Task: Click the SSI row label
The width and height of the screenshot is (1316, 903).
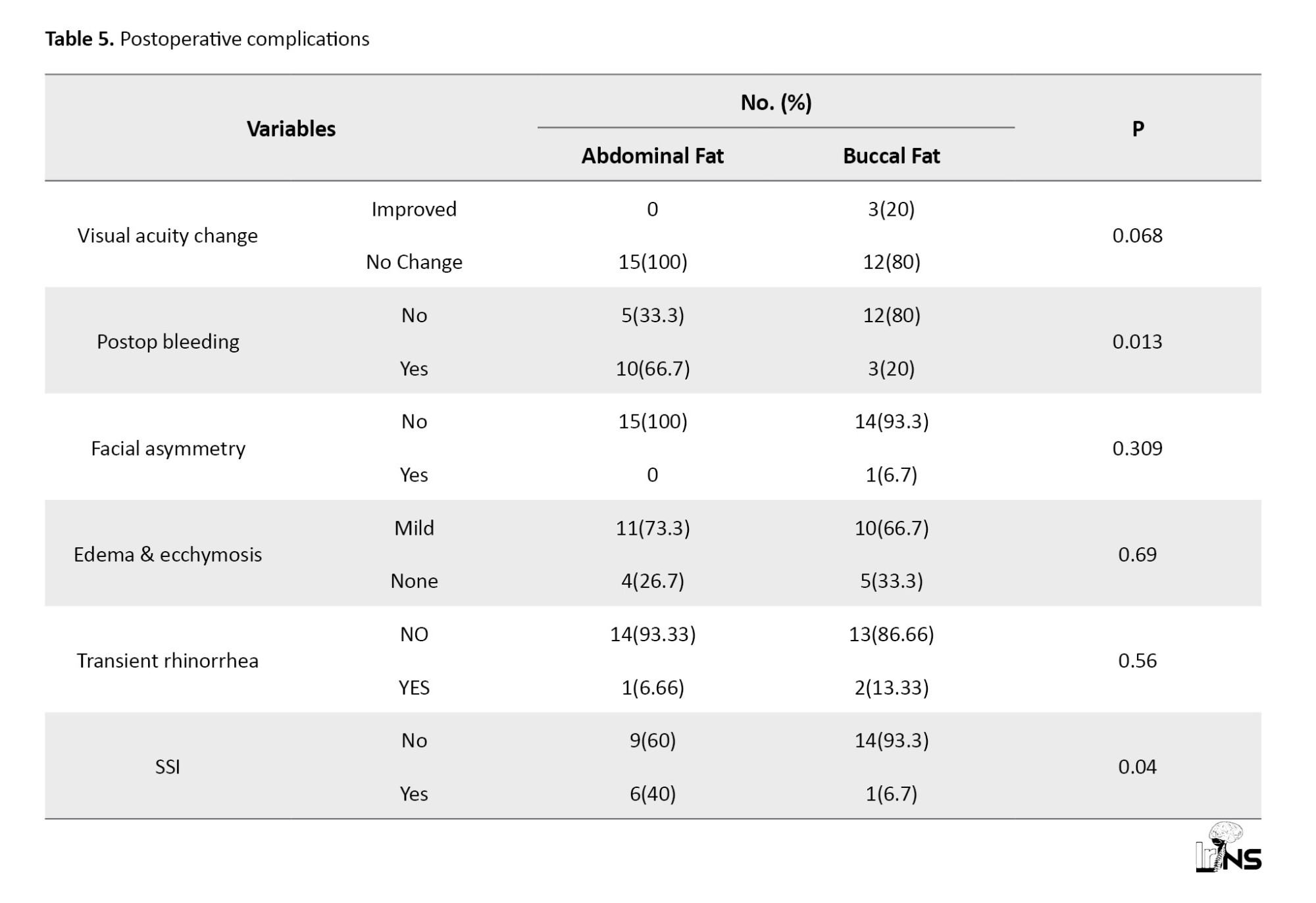Action: [168, 767]
